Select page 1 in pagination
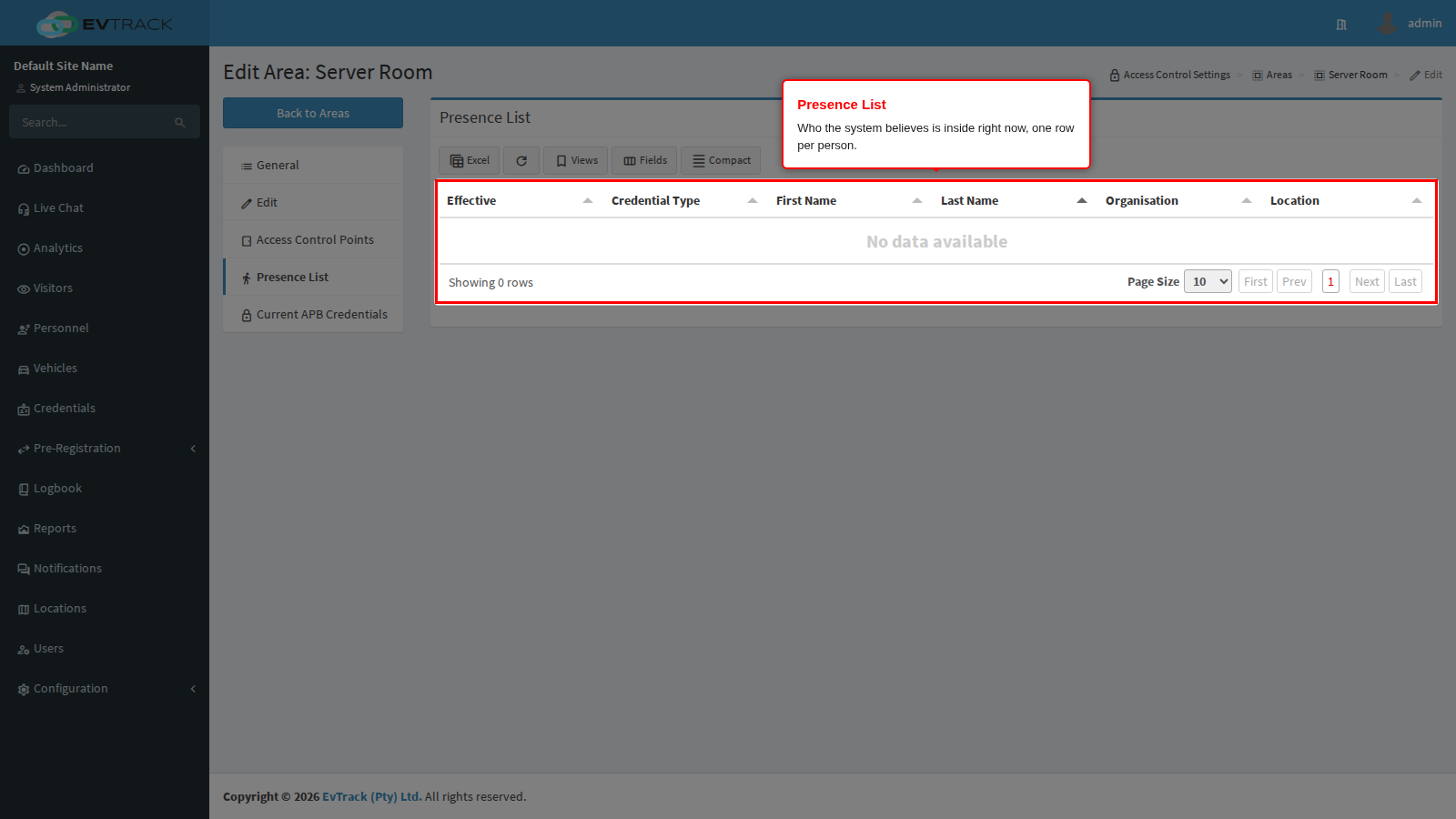The width and height of the screenshot is (1456, 819). (x=1330, y=281)
